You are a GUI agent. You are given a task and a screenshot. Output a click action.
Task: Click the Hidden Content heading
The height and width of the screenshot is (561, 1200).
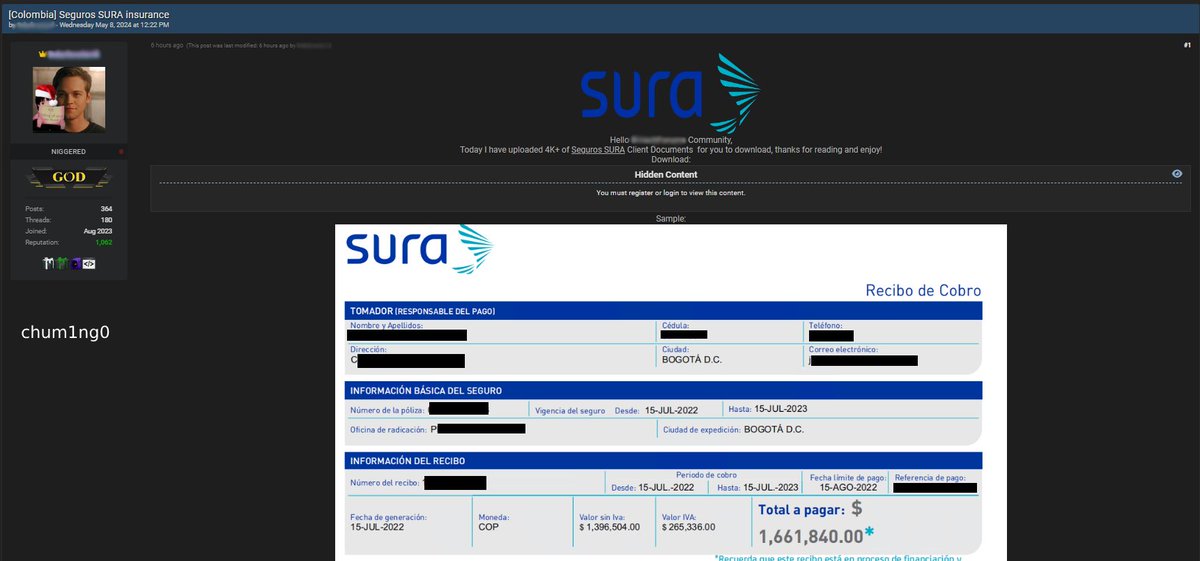coord(667,174)
